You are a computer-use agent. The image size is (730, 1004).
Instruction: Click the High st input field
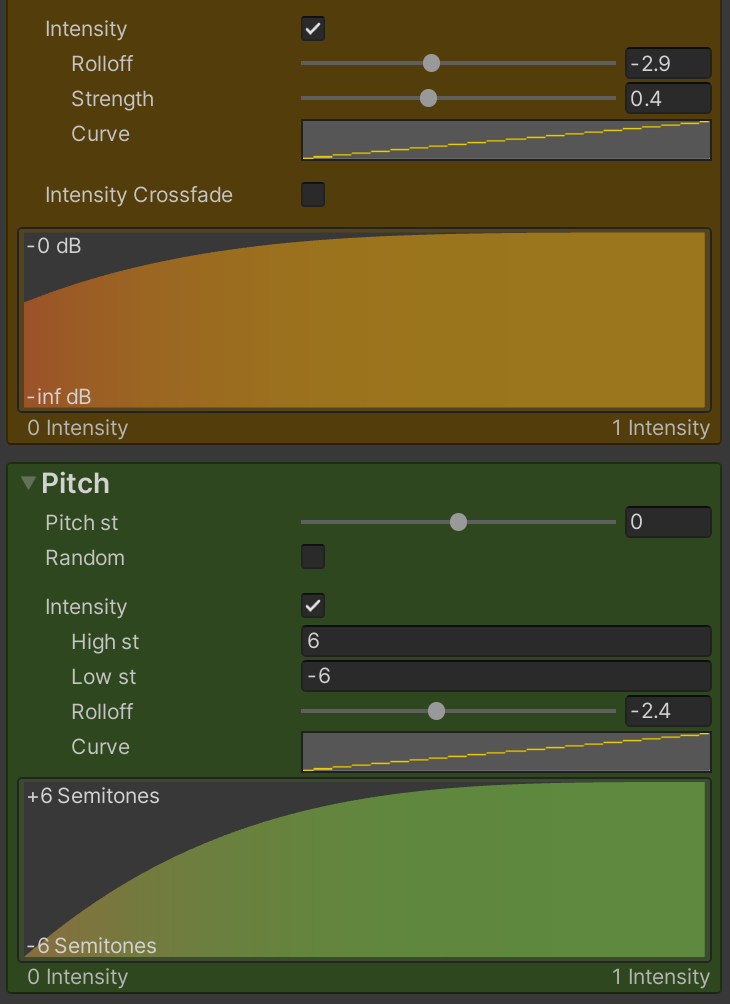[x=506, y=641]
